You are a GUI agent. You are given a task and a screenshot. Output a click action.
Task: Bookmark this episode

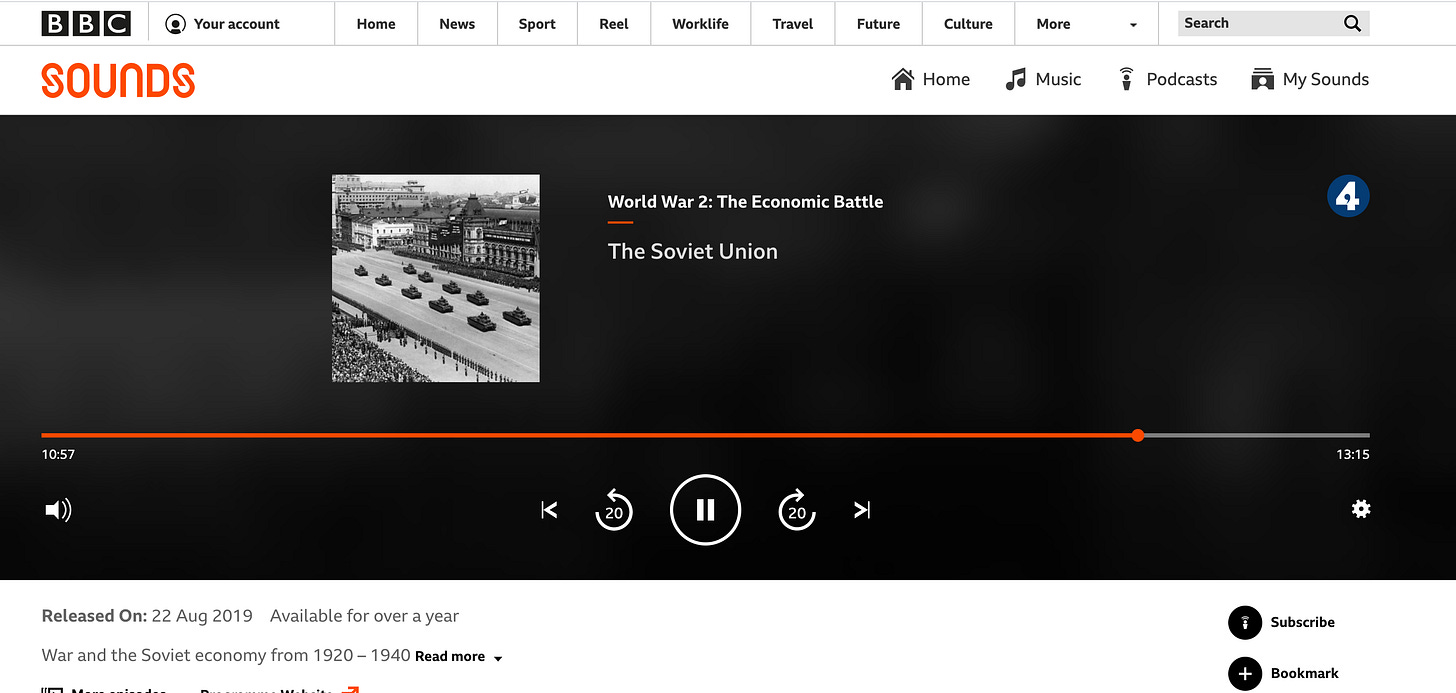1283,673
